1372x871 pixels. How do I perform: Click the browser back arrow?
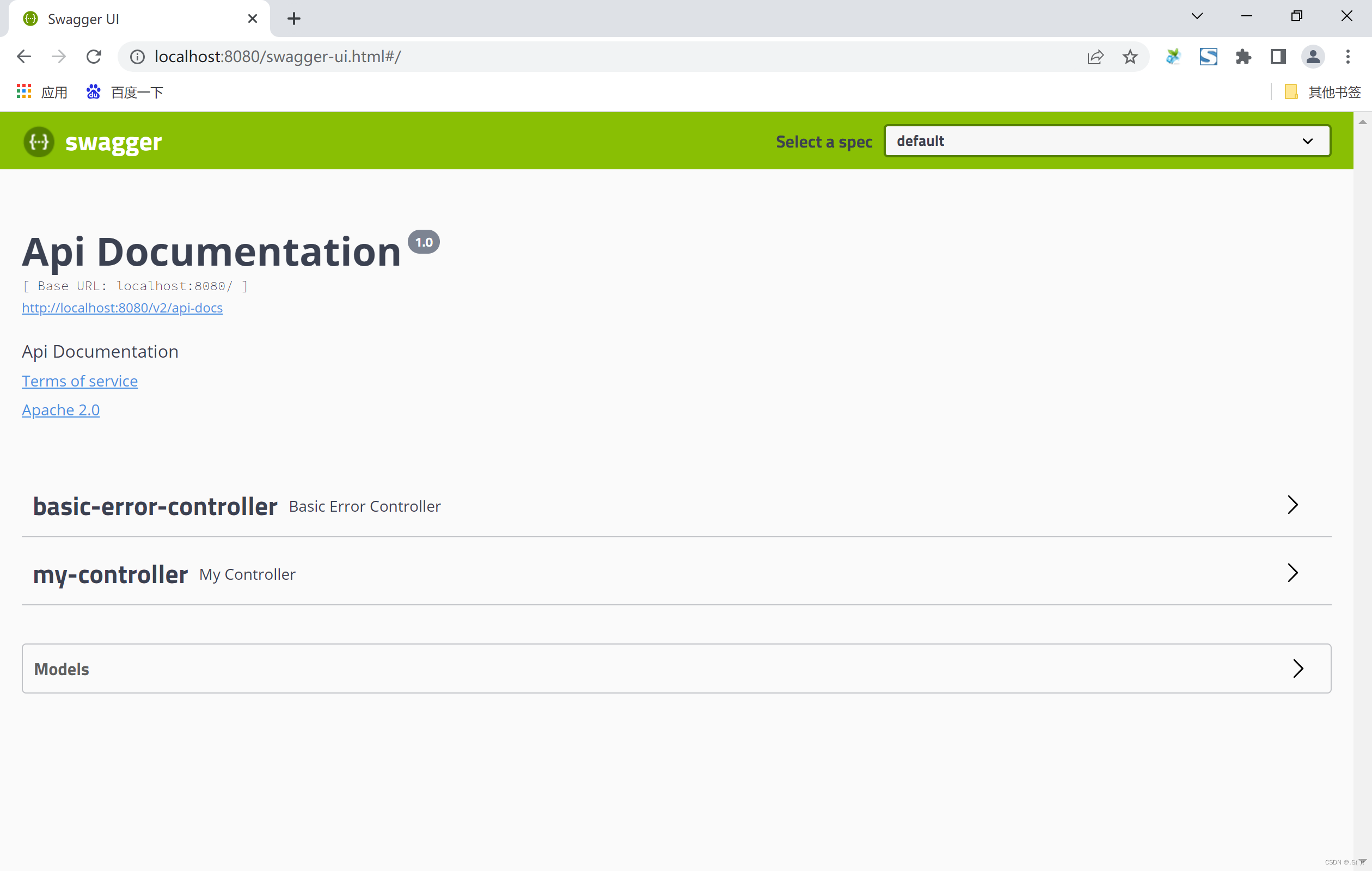point(24,57)
